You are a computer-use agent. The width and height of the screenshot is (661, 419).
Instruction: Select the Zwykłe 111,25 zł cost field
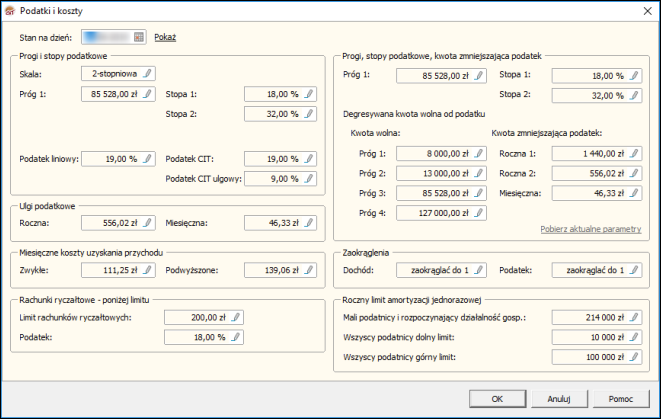111,270
